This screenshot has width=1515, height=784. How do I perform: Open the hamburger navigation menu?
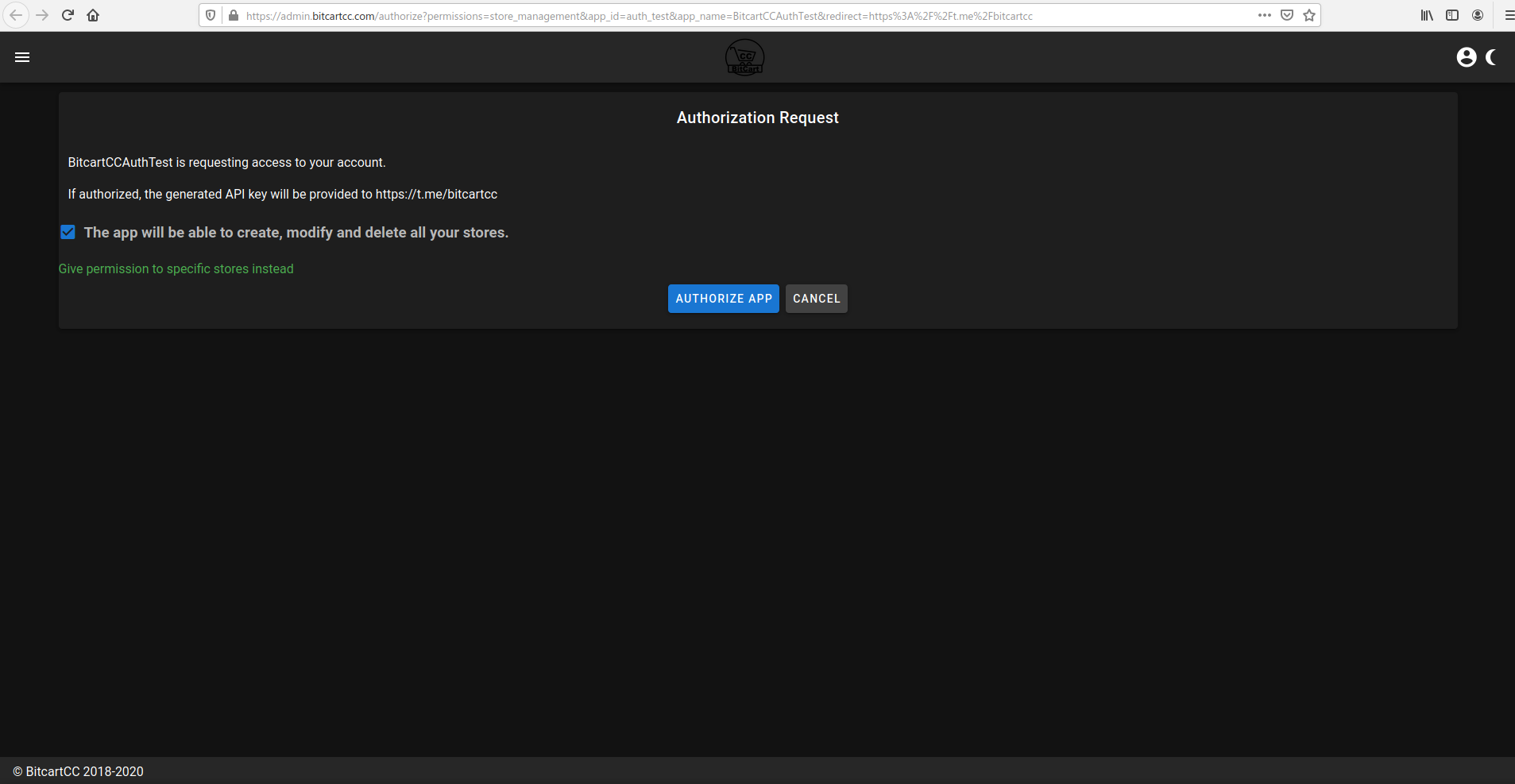tap(22, 57)
